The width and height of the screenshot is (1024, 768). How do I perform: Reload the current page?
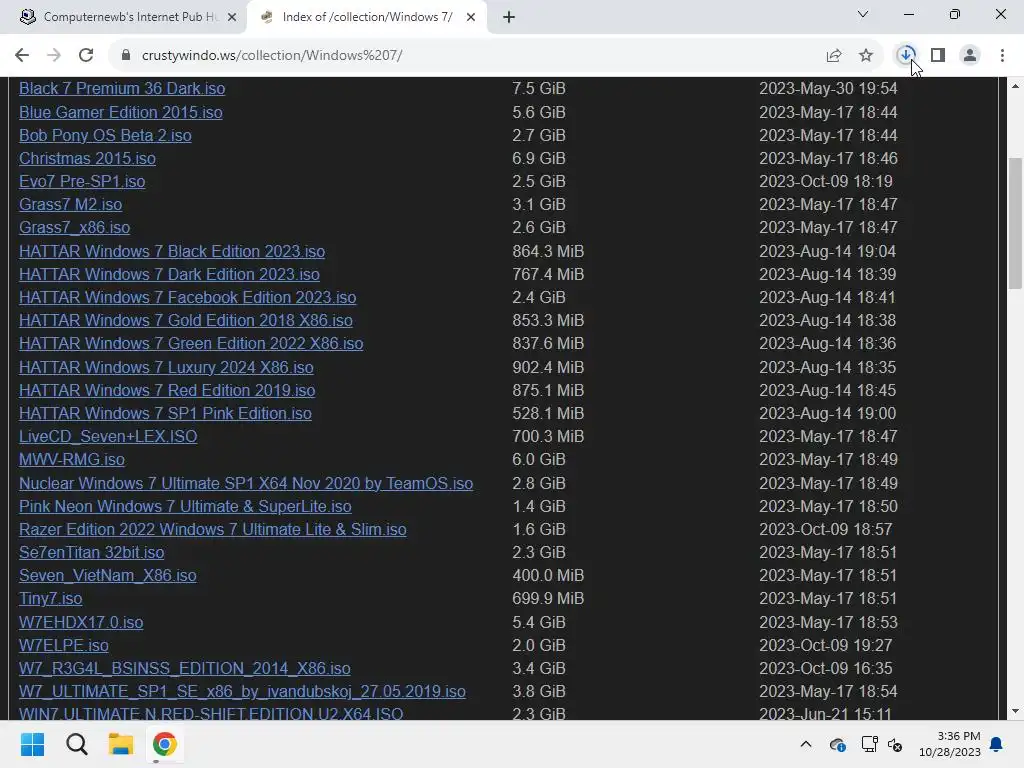(x=86, y=55)
